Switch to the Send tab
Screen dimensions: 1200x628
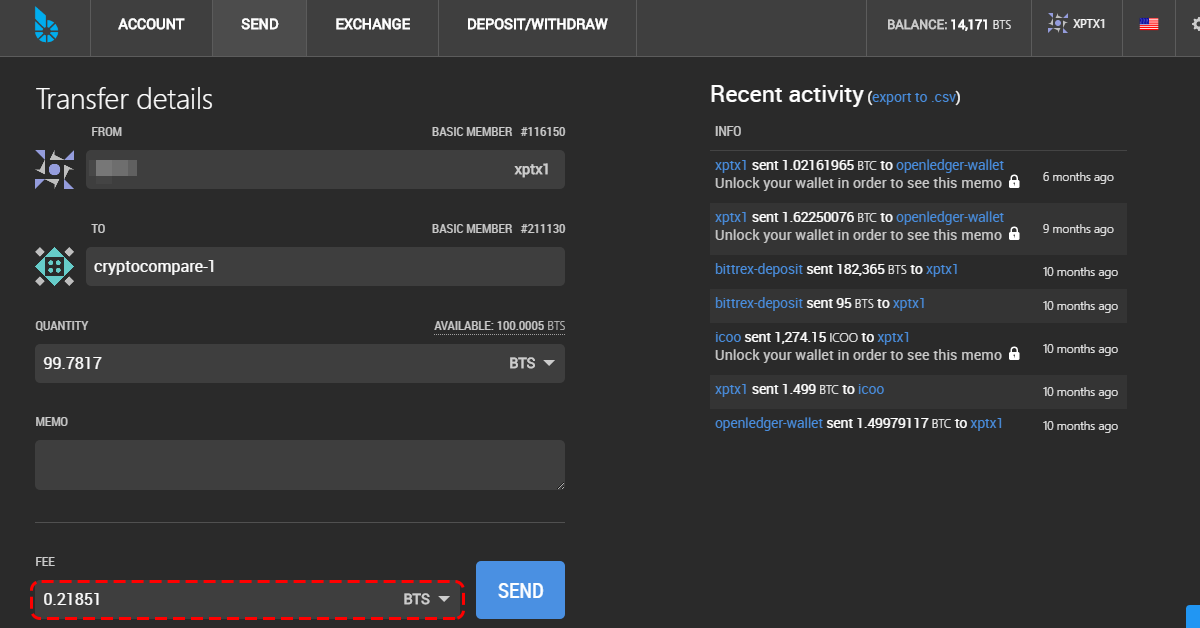tap(259, 24)
